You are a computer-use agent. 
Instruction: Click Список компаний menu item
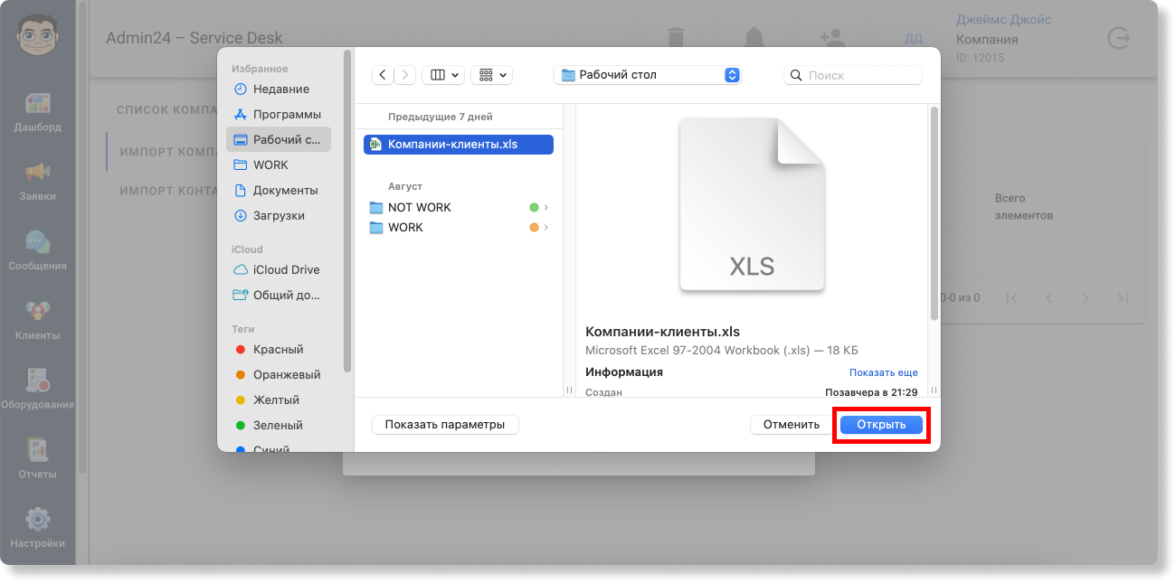coord(167,110)
